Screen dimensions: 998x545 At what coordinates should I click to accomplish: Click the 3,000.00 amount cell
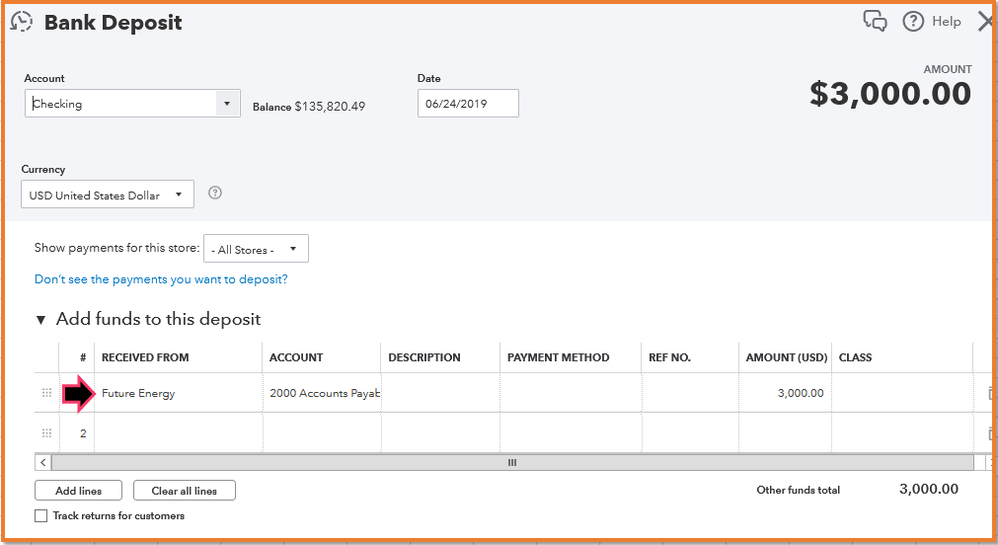click(785, 393)
